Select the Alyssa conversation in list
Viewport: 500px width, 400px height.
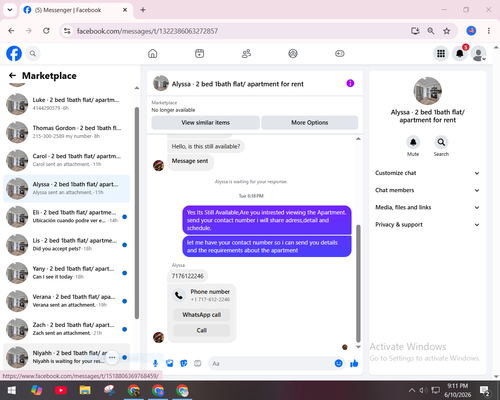67,189
